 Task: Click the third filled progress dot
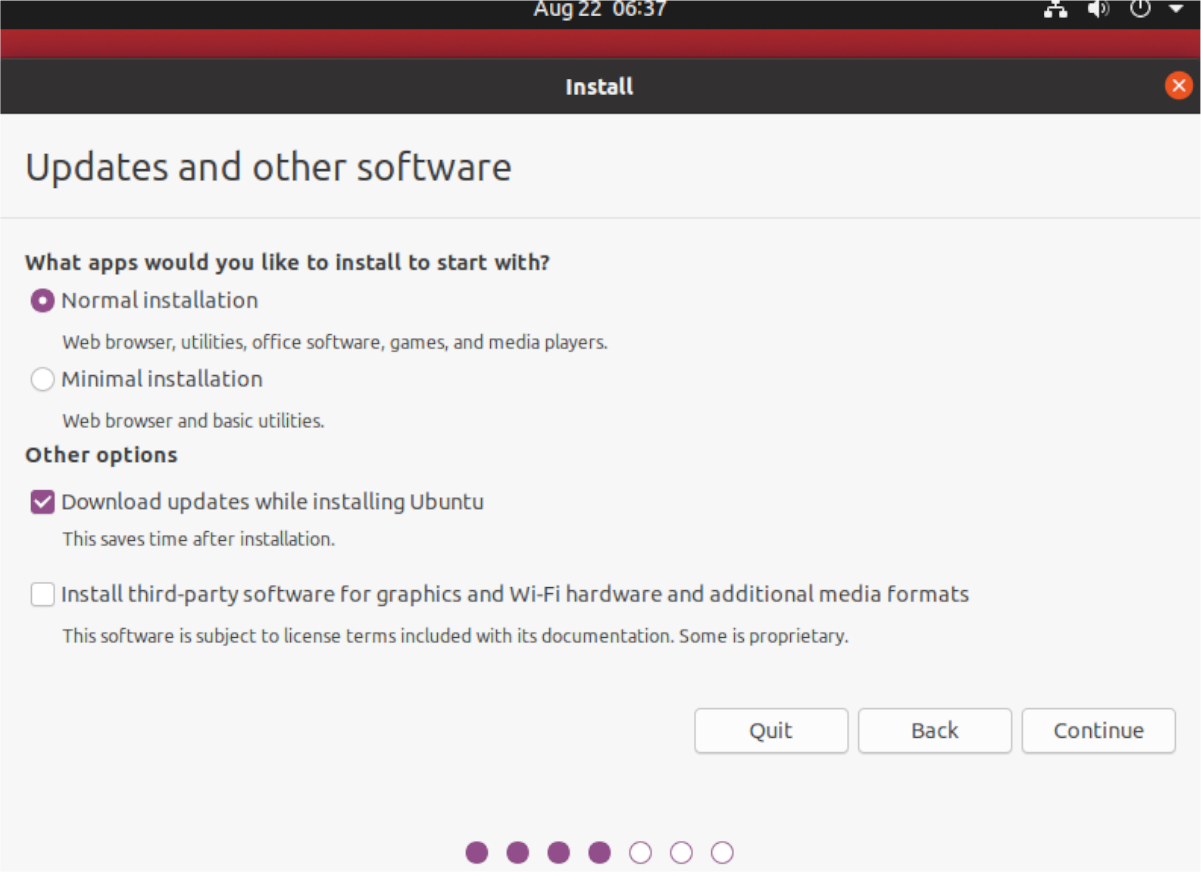tap(559, 852)
